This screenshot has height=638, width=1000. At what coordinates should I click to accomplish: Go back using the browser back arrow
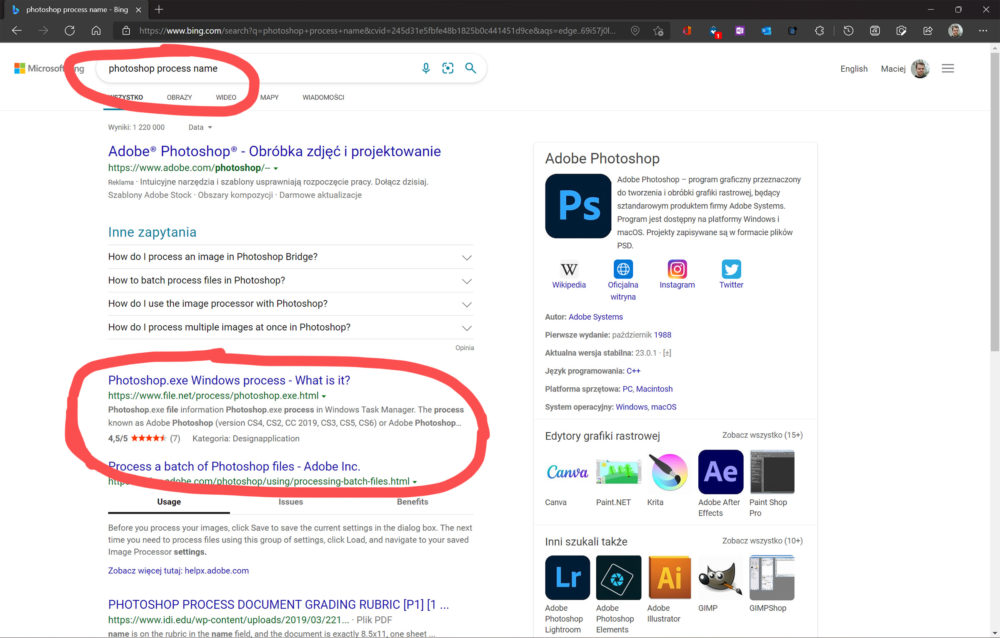click(x=17, y=31)
